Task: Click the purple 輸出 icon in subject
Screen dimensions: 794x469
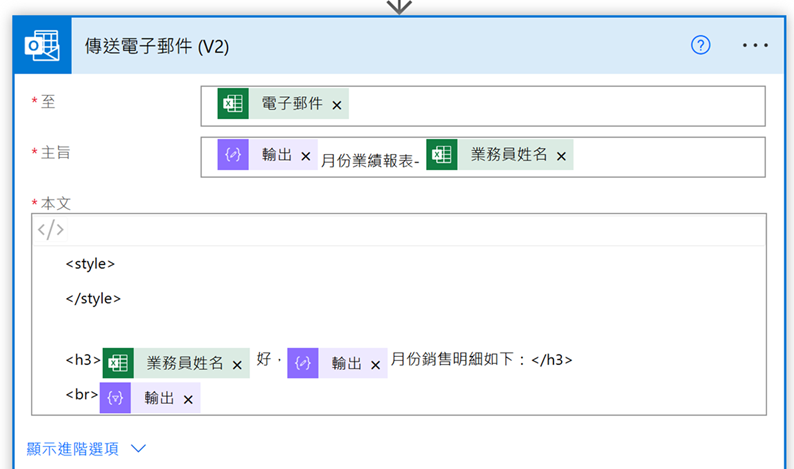Action: (x=233, y=155)
